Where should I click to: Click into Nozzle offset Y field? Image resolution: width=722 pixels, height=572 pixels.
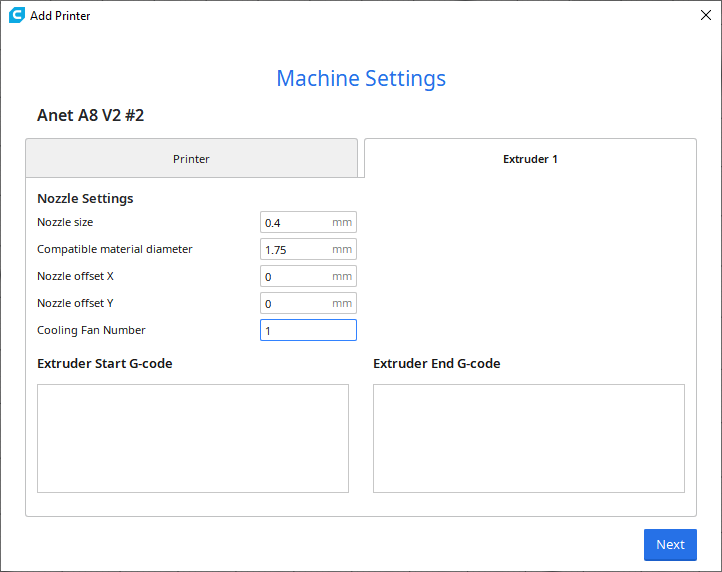coord(308,304)
